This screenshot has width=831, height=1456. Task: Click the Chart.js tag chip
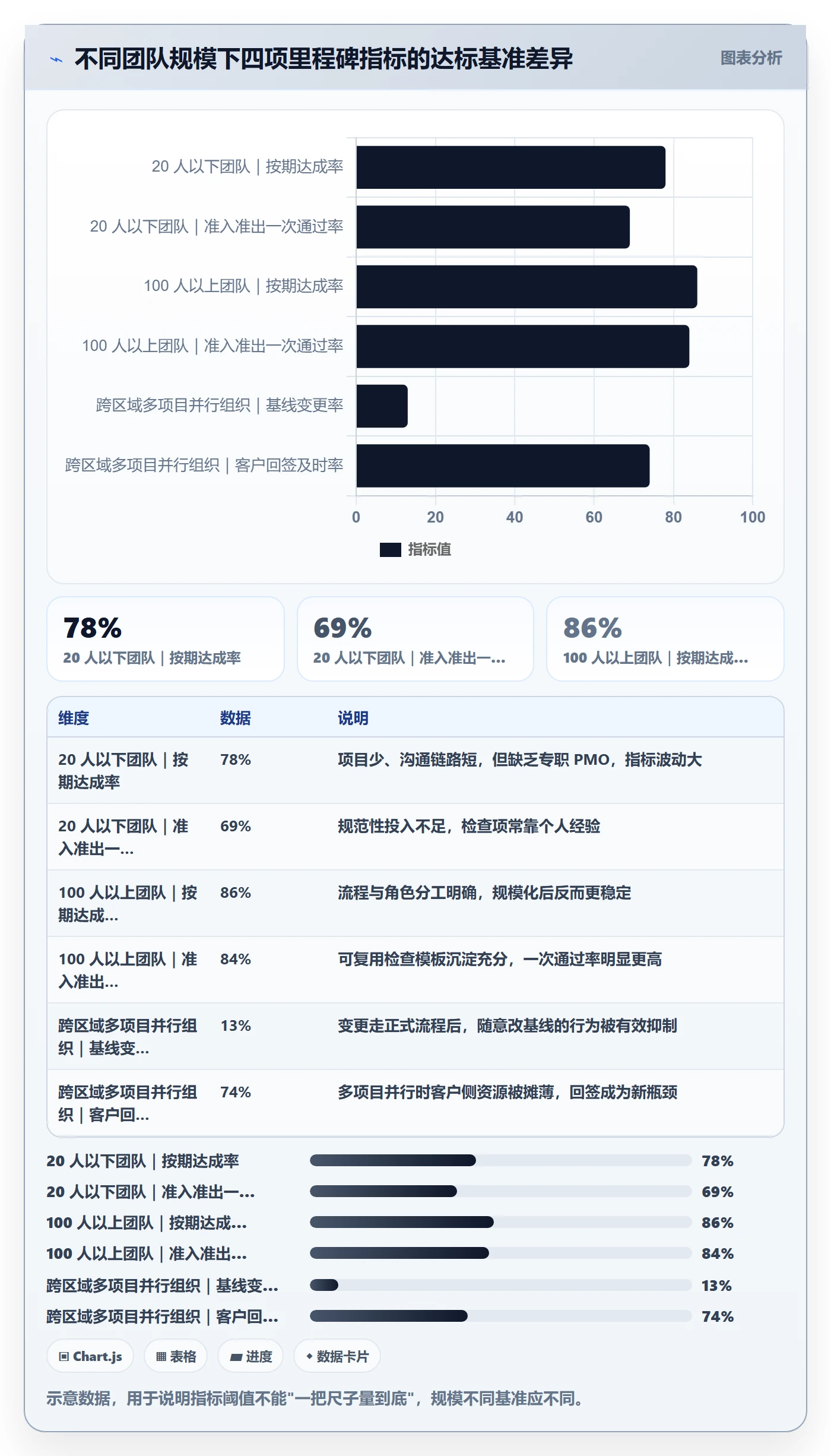(90, 1356)
